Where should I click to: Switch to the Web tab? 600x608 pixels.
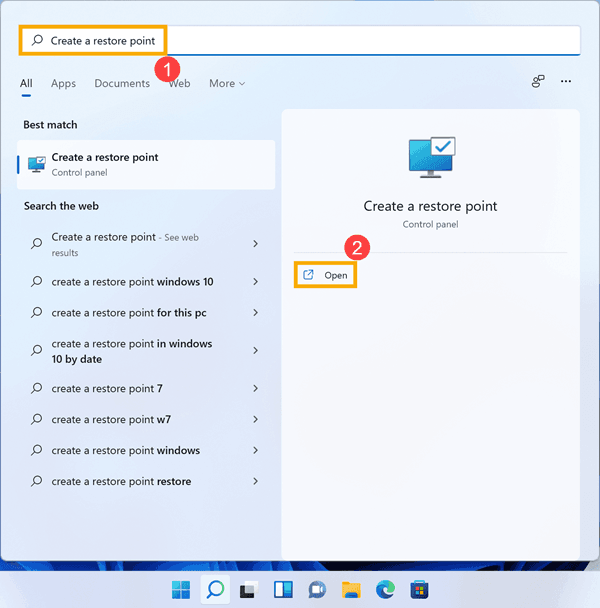[x=179, y=83]
